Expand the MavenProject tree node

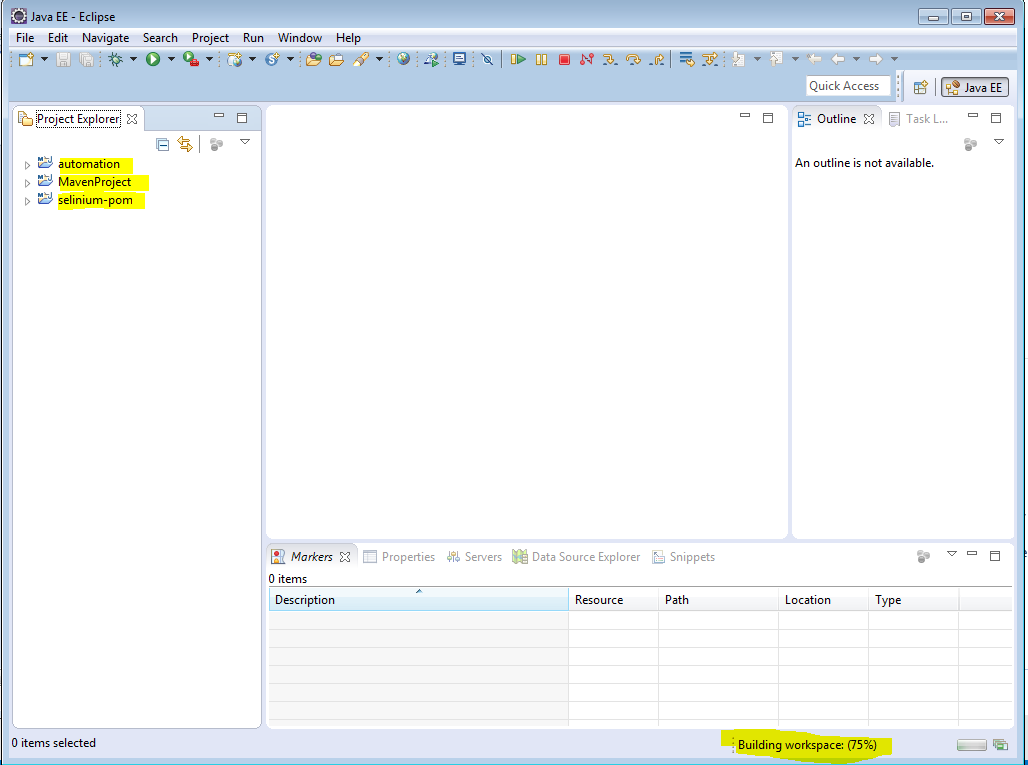tap(28, 183)
